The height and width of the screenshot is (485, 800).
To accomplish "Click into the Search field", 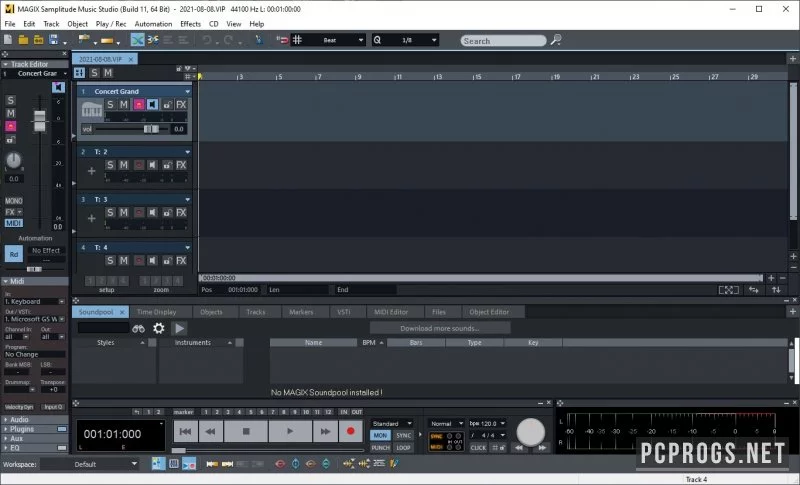I will (503, 41).
